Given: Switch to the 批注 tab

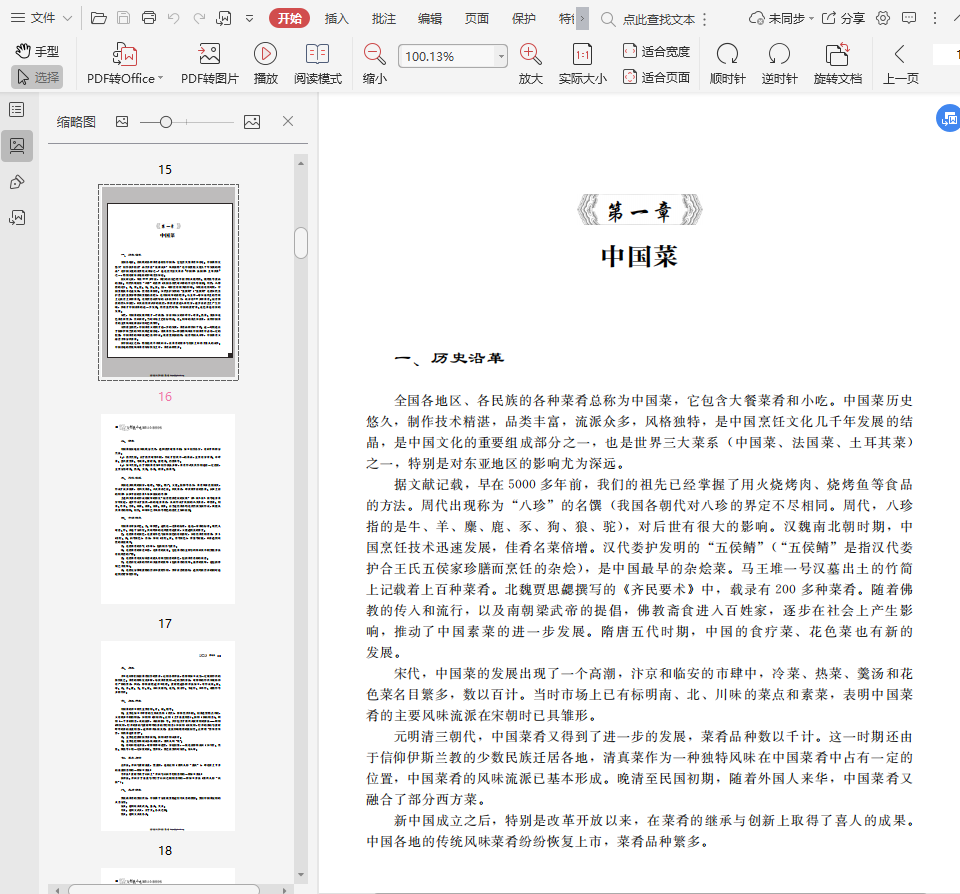Looking at the screenshot, I should coord(383,19).
